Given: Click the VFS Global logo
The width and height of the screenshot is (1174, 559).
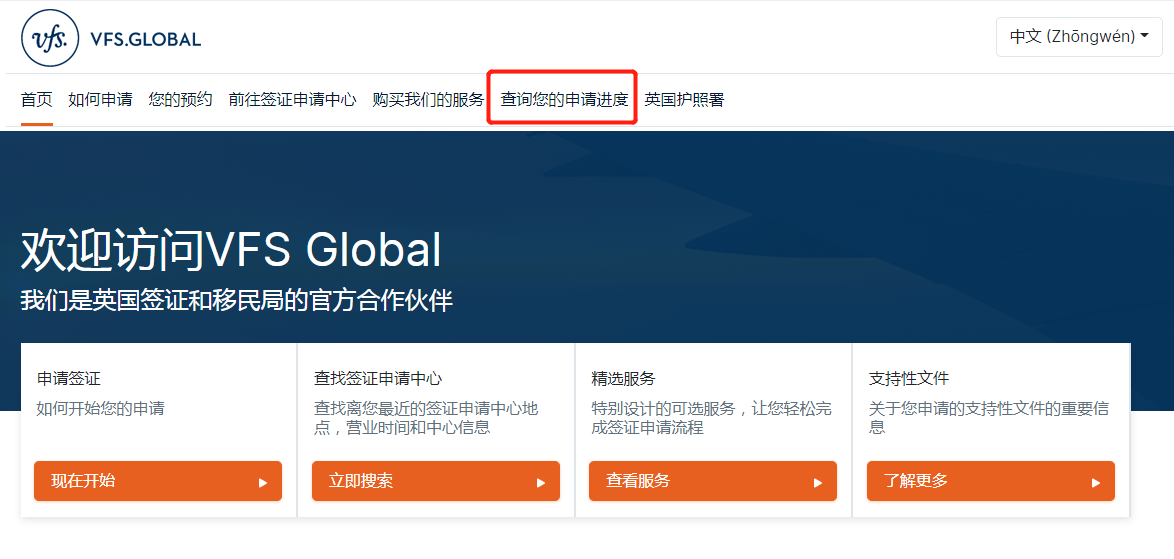Looking at the screenshot, I should click(111, 38).
